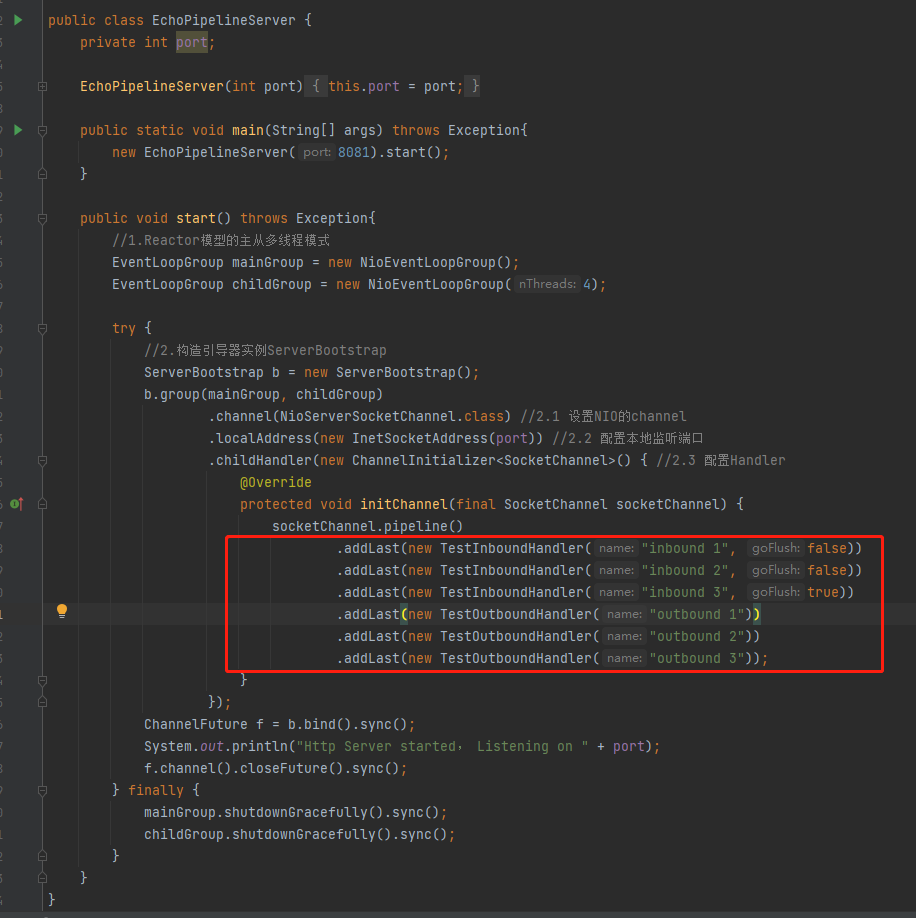Collapse the try block fold marker
916x918 pixels.
pyautogui.click(x=42, y=328)
